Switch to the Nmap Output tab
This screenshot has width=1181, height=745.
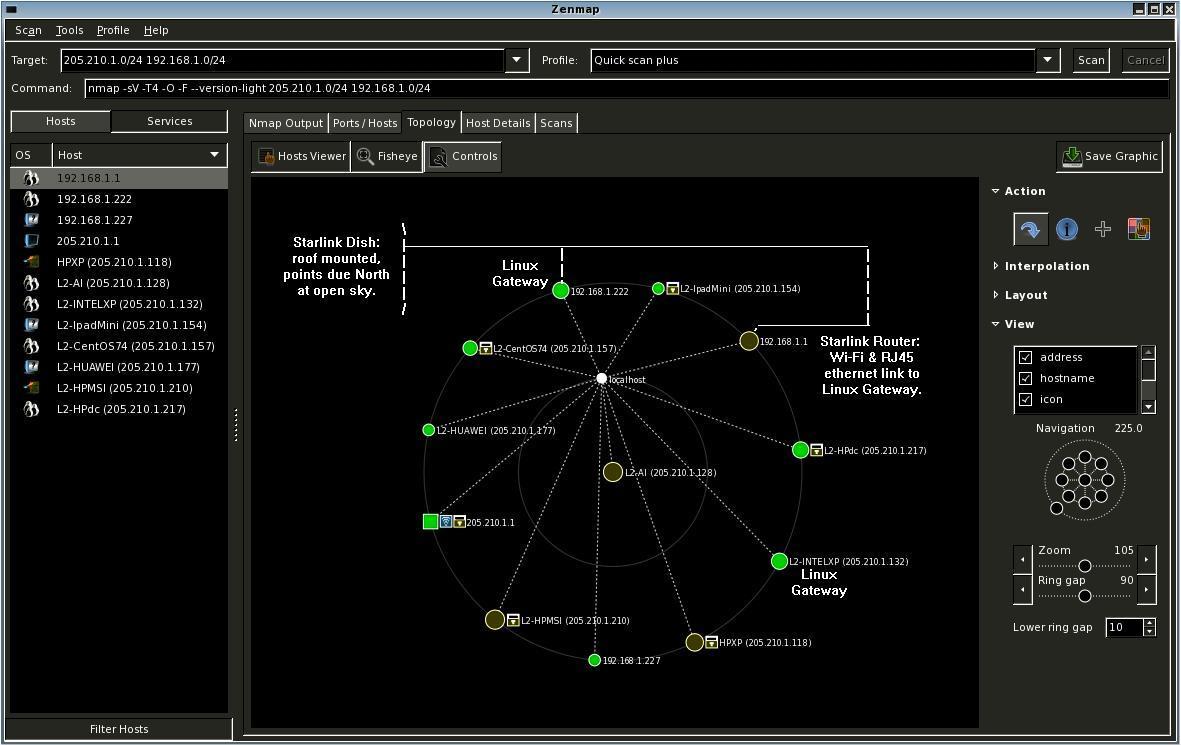(x=285, y=123)
